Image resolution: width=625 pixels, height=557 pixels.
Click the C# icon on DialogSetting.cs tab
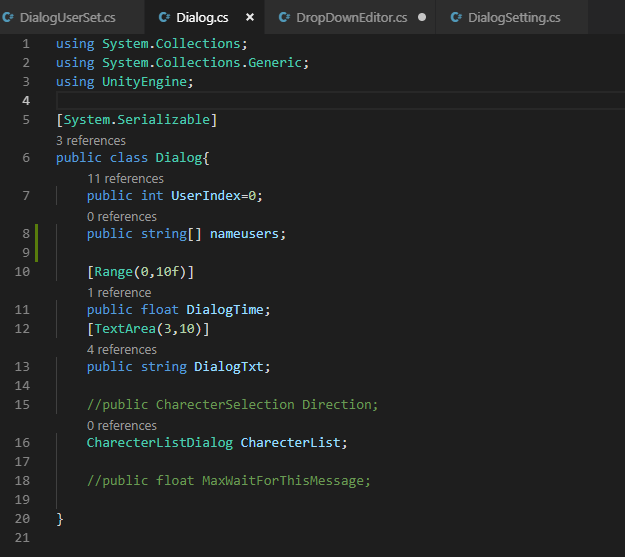[456, 18]
